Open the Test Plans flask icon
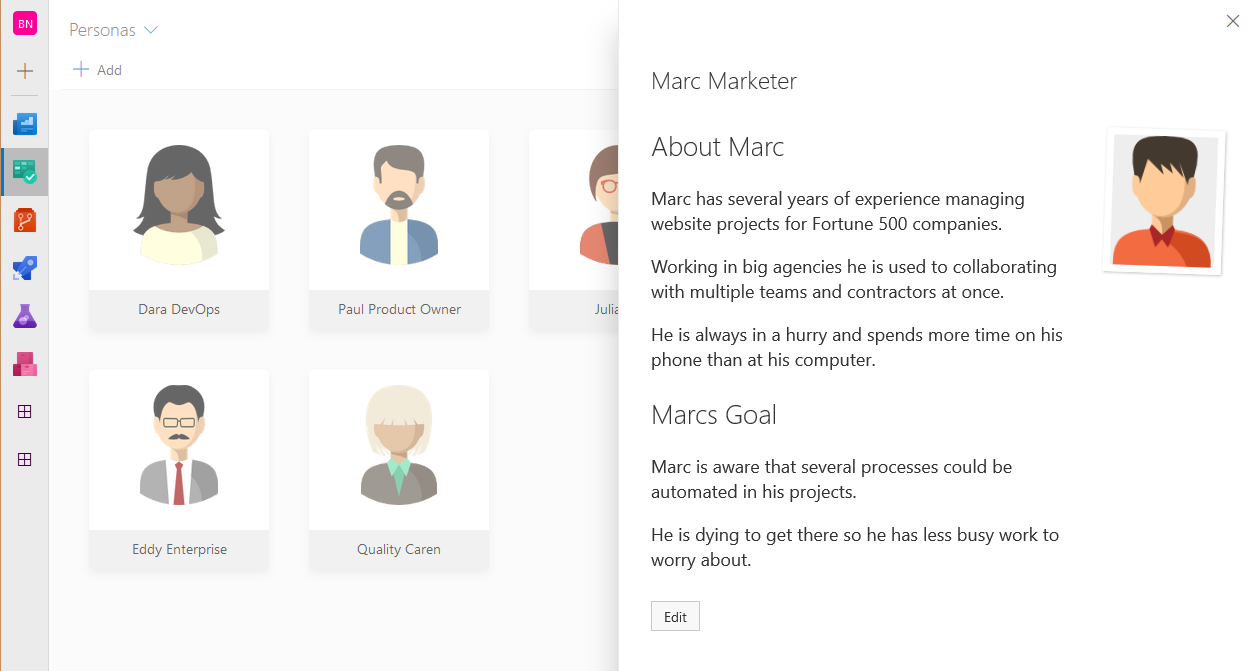This screenshot has width=1257, height=671. point(25,316)
